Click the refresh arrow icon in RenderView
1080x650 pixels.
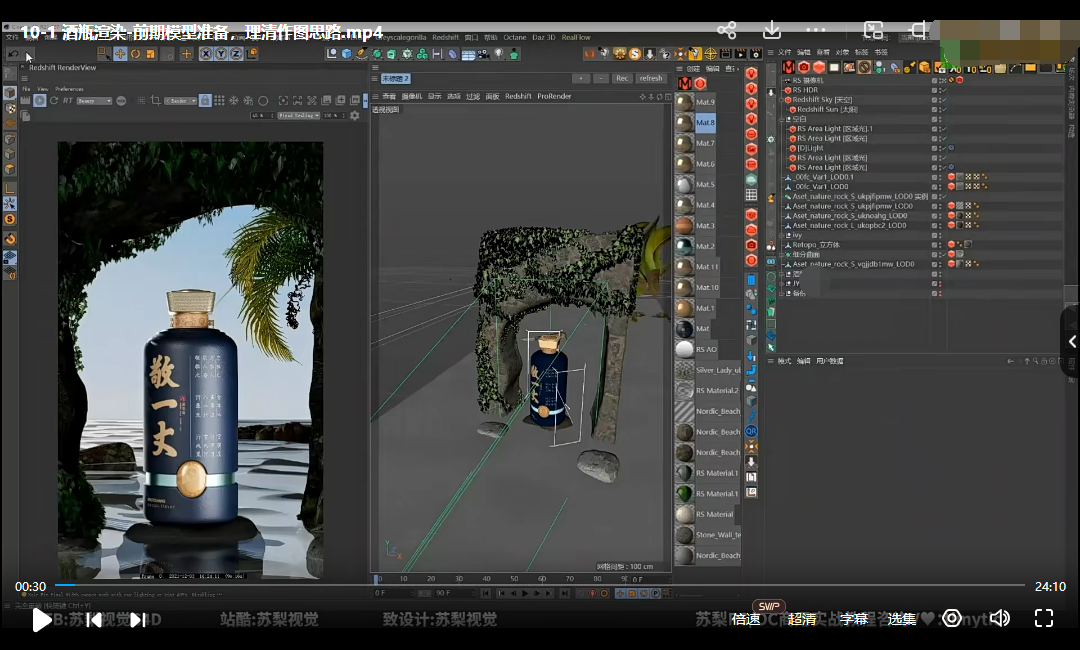(54, 101)
